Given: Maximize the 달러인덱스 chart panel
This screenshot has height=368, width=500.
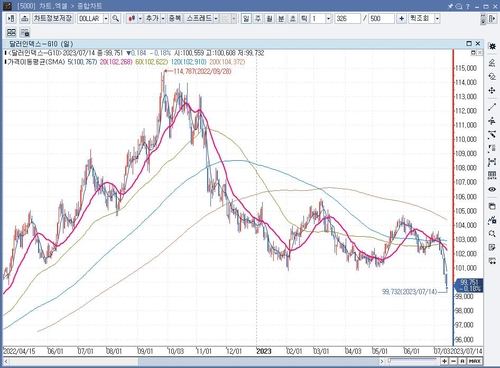Looking at the screenshot, I should 469,43.
